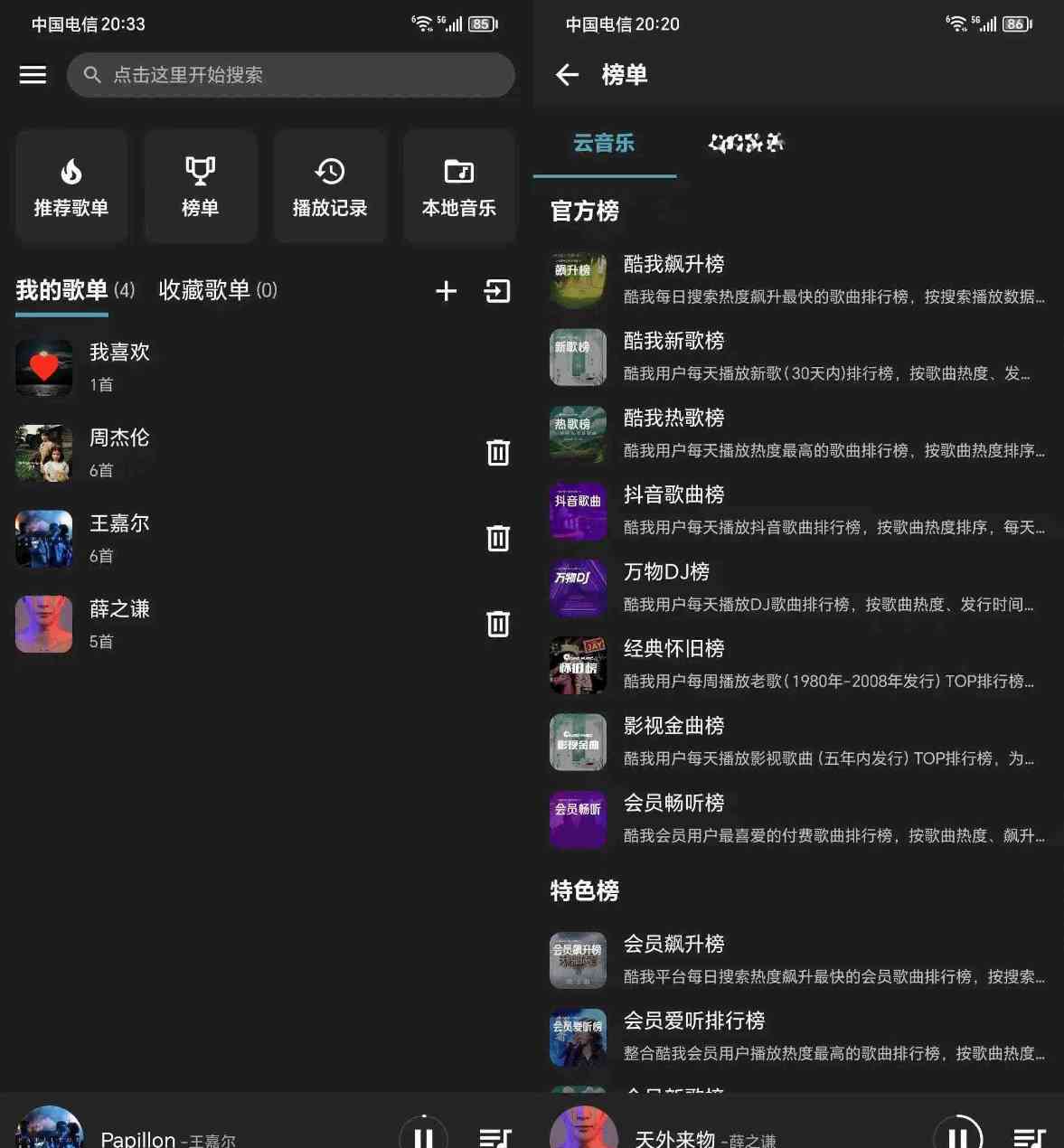Open 我喜欢 playlist

point(266,367)
